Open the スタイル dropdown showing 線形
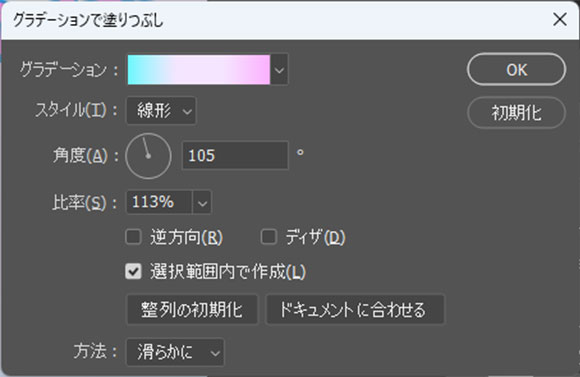The width and height of the screenshot is (580, 377). tap(161, 111)
